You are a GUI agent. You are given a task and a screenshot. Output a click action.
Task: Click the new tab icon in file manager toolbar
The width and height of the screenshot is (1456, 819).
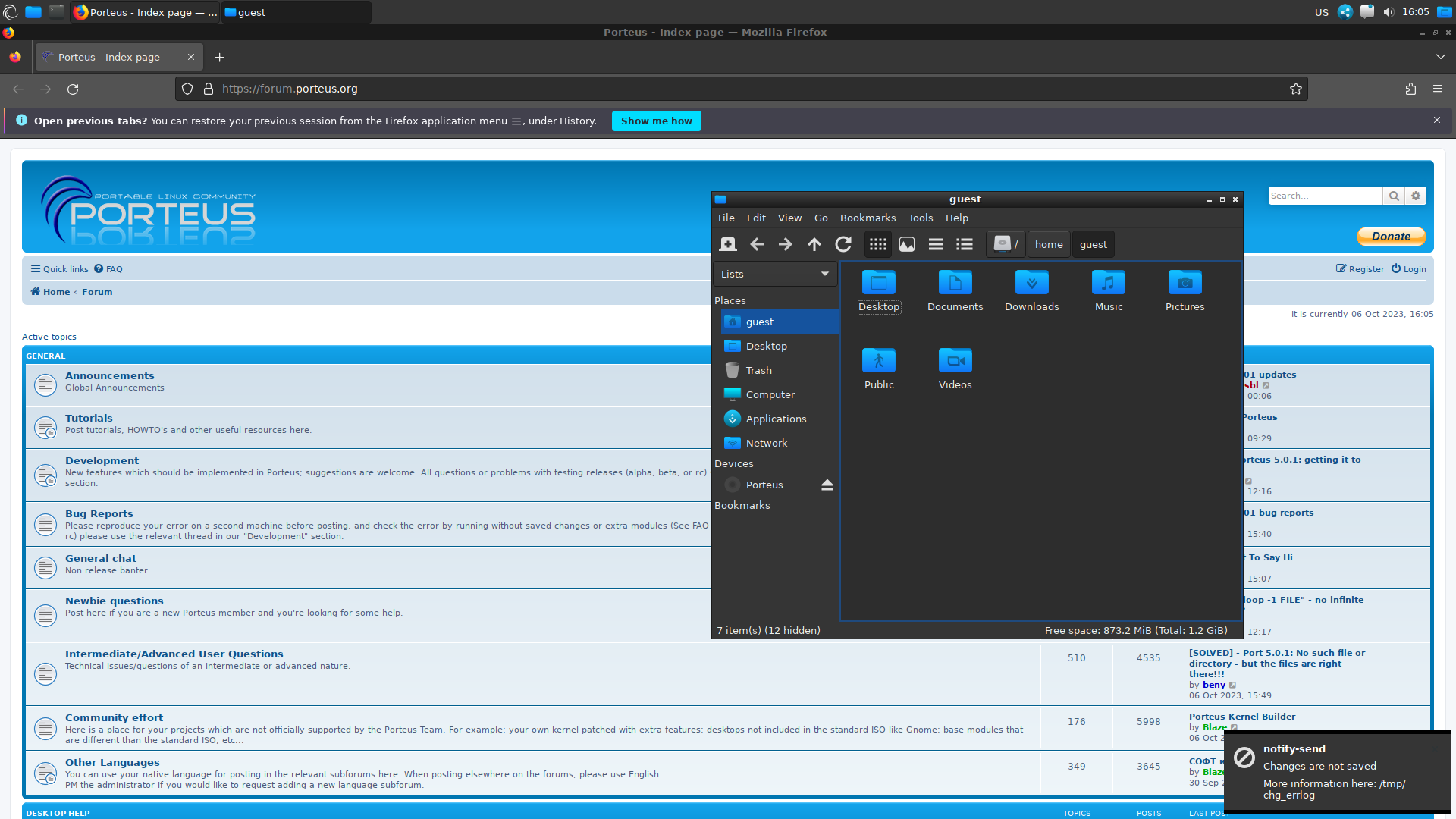pyautogui.click(x=728, y=244)
